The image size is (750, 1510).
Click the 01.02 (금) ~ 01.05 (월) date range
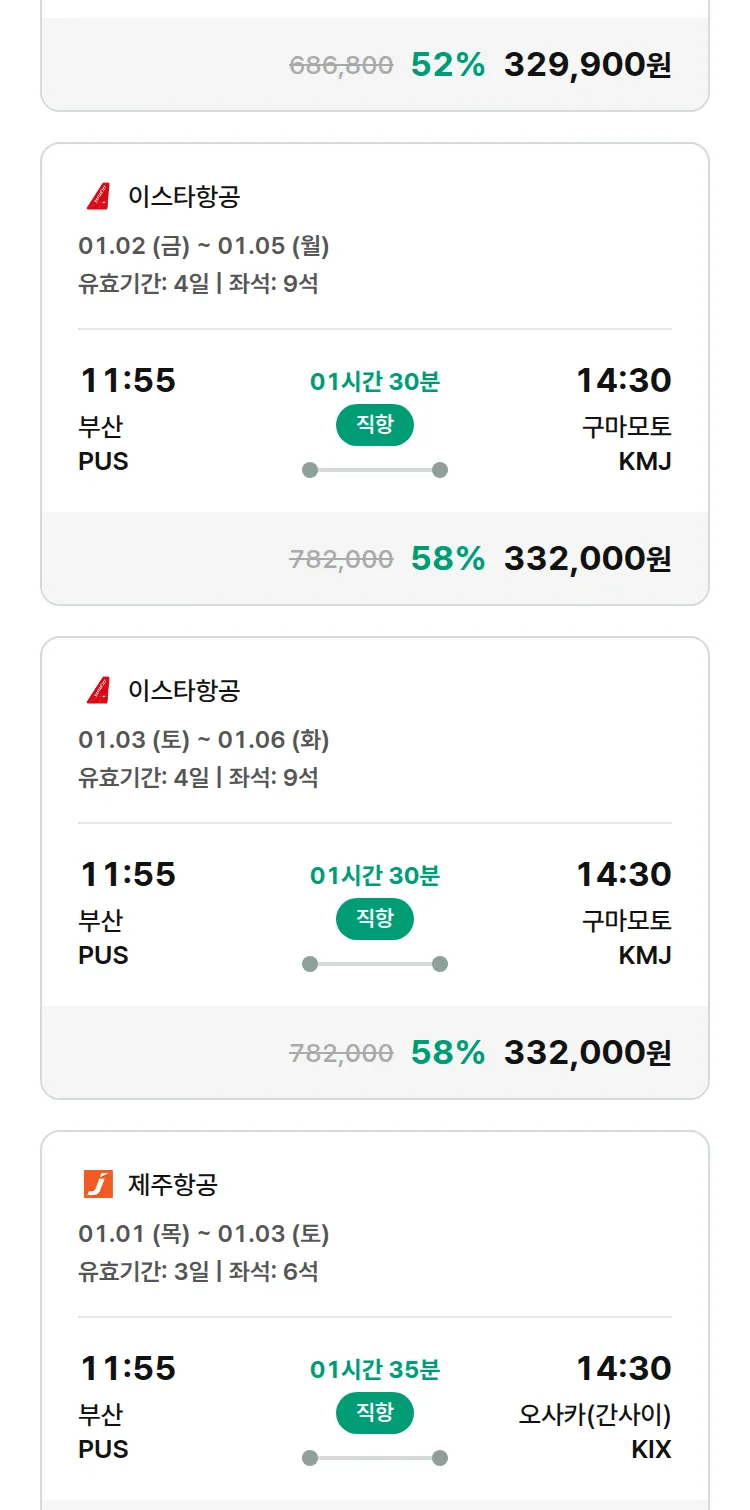click(x=204, y=246)
